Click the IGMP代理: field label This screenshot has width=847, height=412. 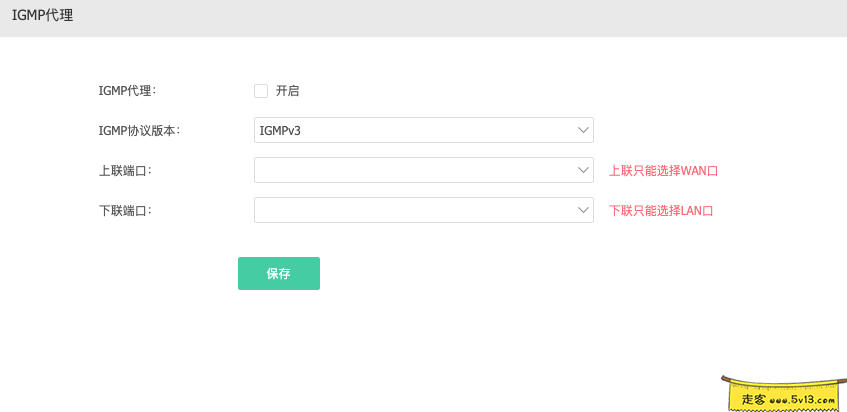pos(127,91)
